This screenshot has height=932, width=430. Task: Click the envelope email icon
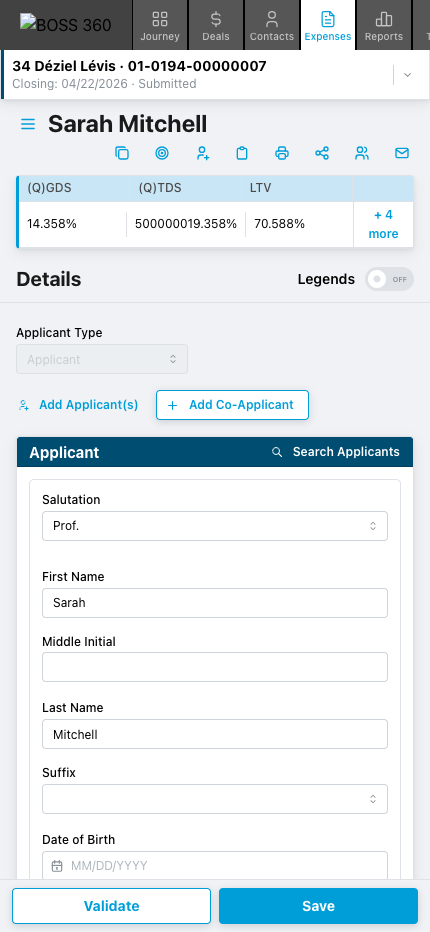click(402, 153)
